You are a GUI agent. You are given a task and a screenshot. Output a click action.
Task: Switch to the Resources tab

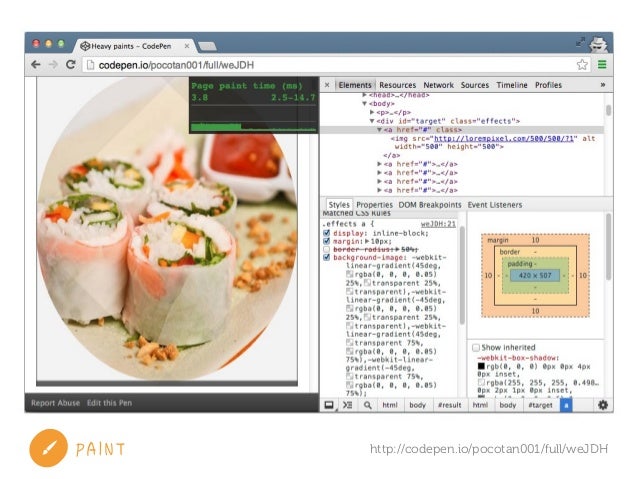coord(398,85)
